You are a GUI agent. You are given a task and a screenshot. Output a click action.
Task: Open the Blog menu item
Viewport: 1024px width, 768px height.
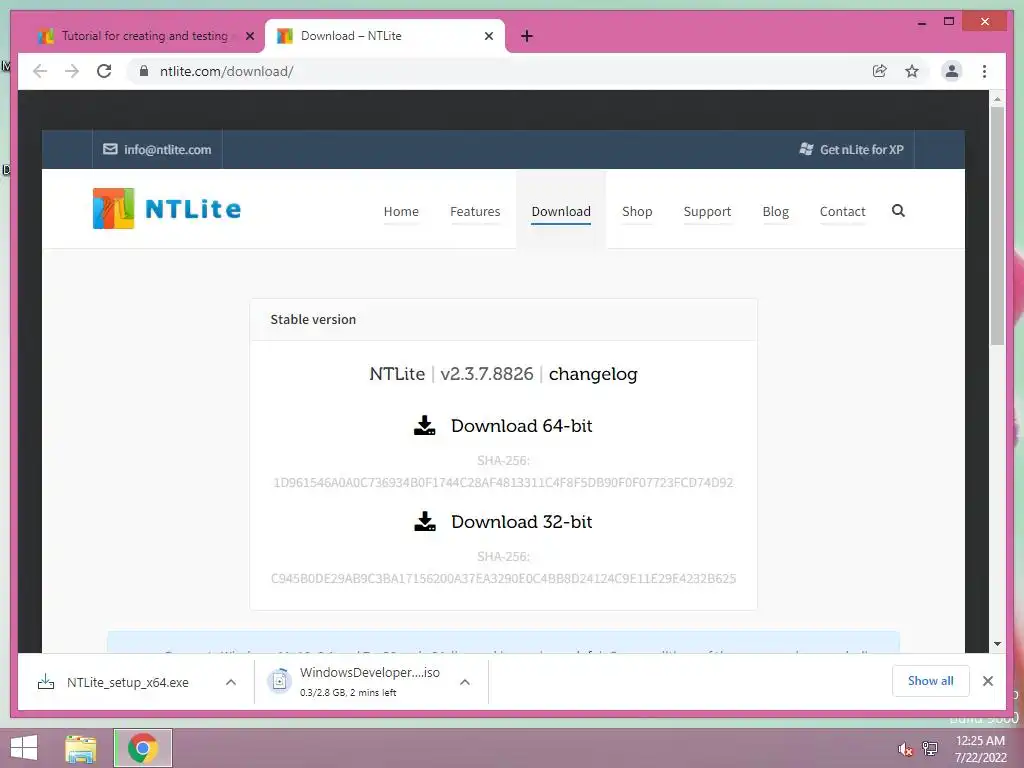pos(775,212)
